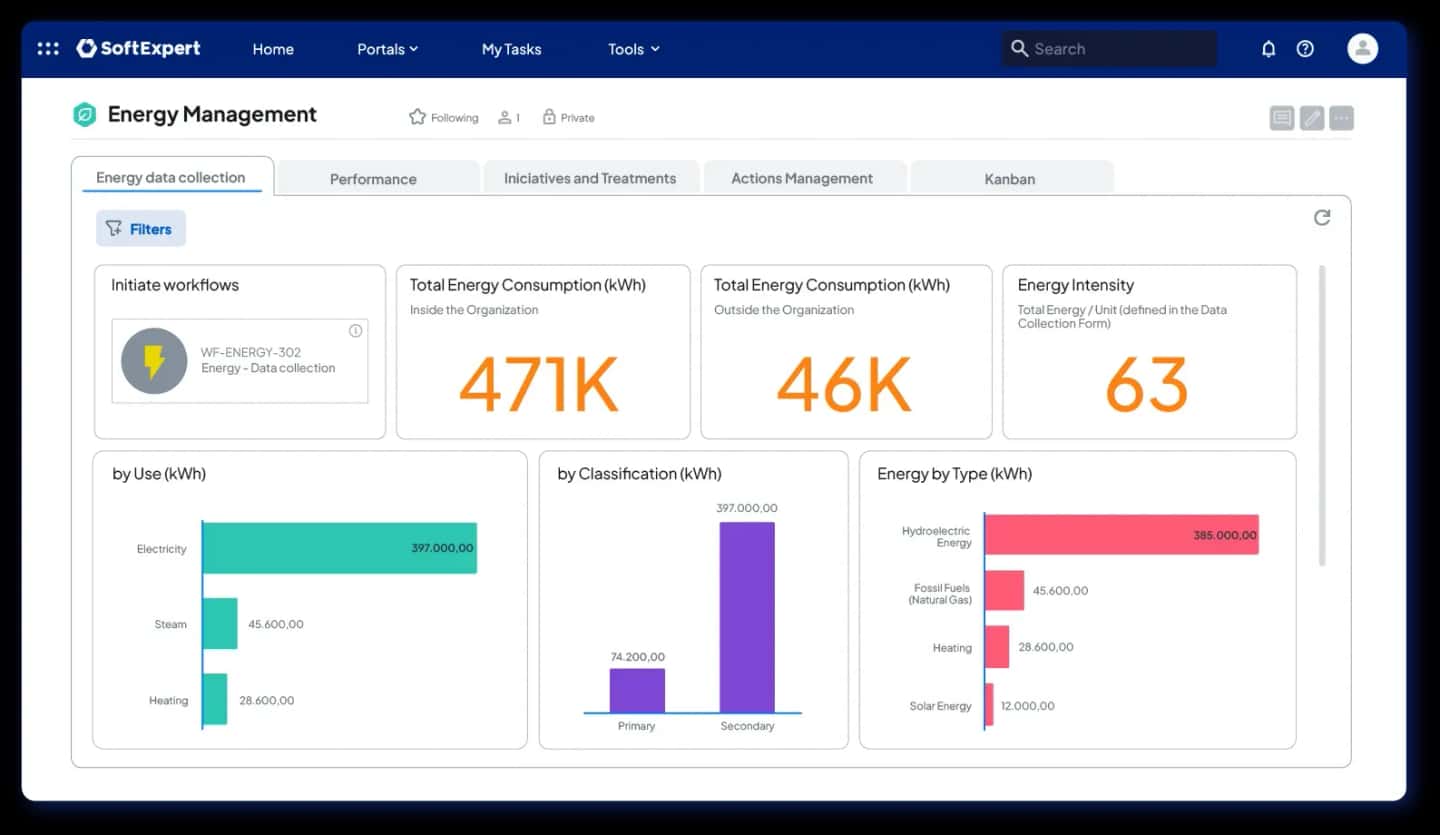Expand the Tools dropdown menu

(633, 49)
